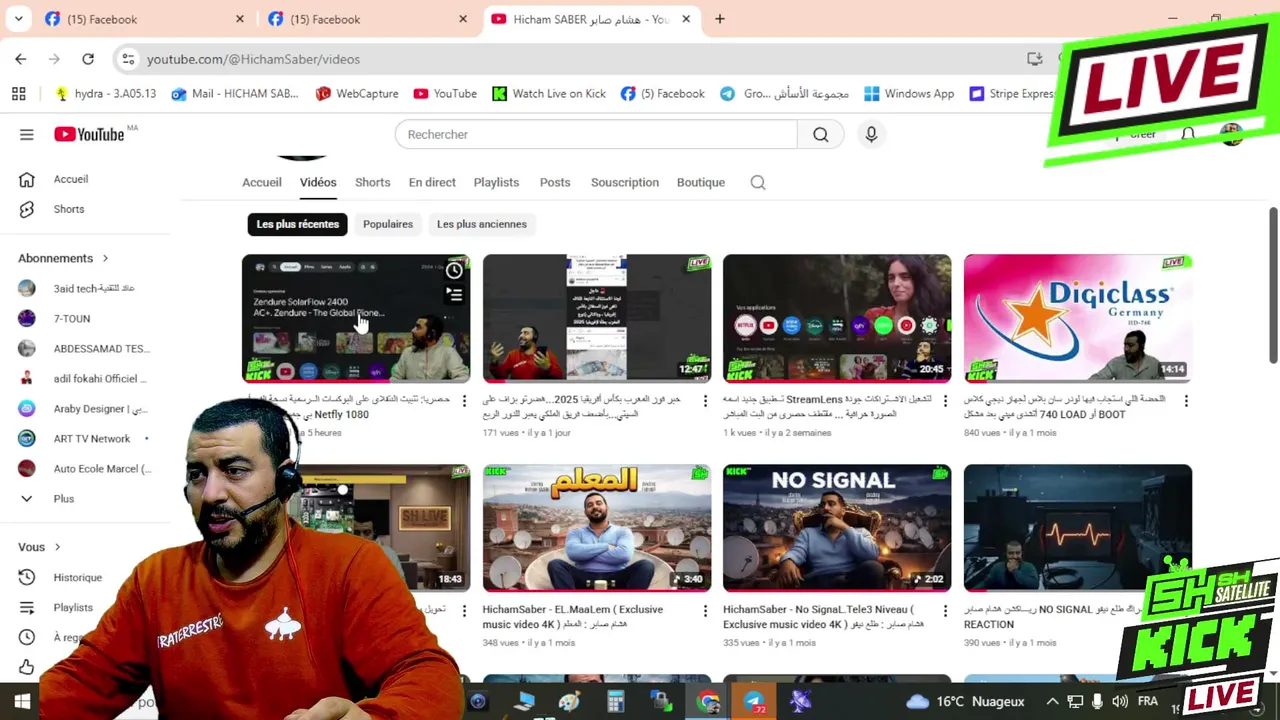Screen dimensions: 1280x720
Task: Reload the page with refresh button
Action: (x=88, y=59)
